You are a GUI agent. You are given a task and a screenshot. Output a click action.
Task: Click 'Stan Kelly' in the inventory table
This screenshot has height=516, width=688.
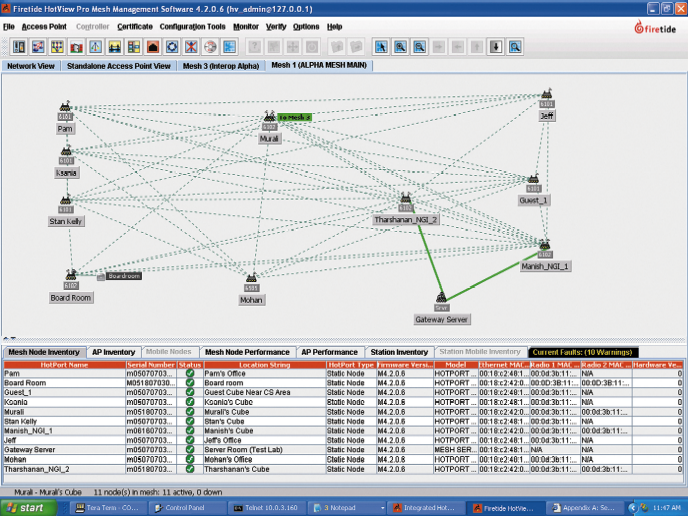[21, 421]
